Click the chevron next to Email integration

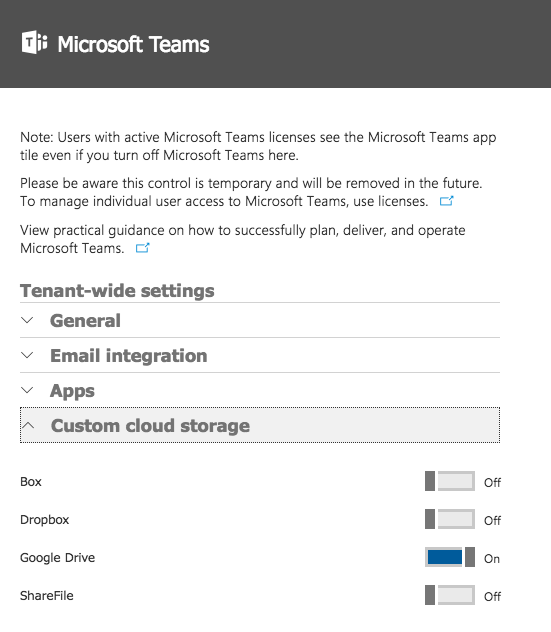(27, 356)
